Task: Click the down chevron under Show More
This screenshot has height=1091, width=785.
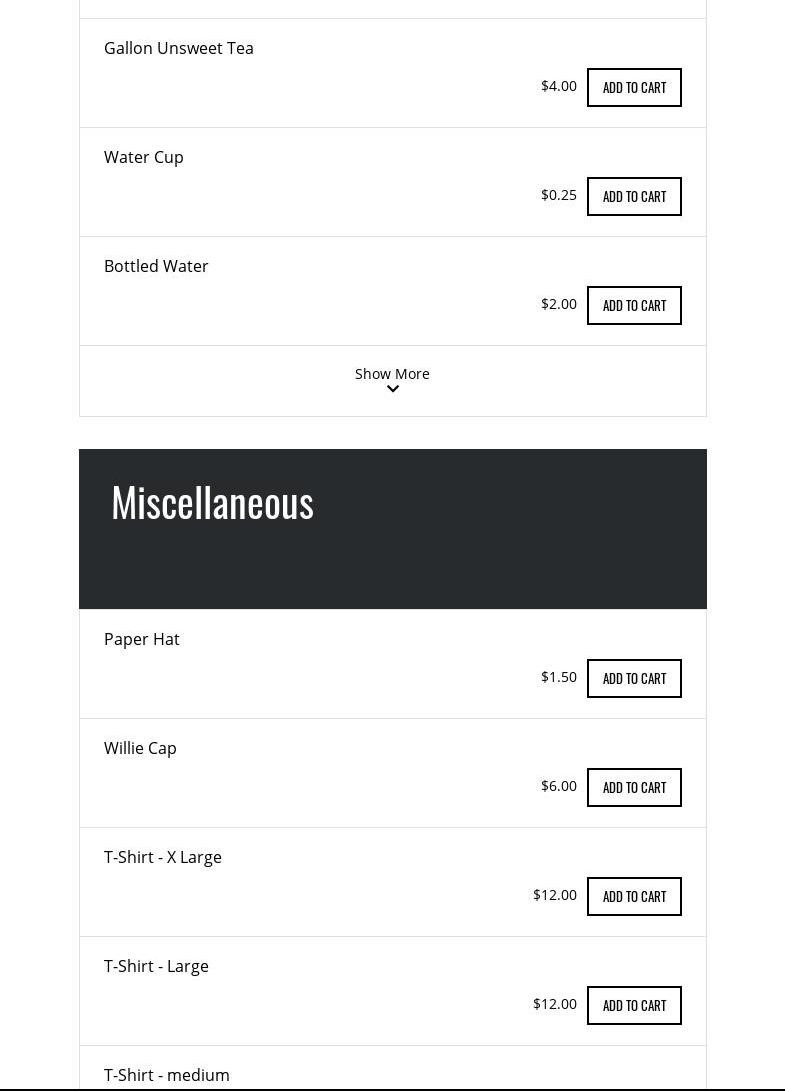Action: (x=393, y=389)
